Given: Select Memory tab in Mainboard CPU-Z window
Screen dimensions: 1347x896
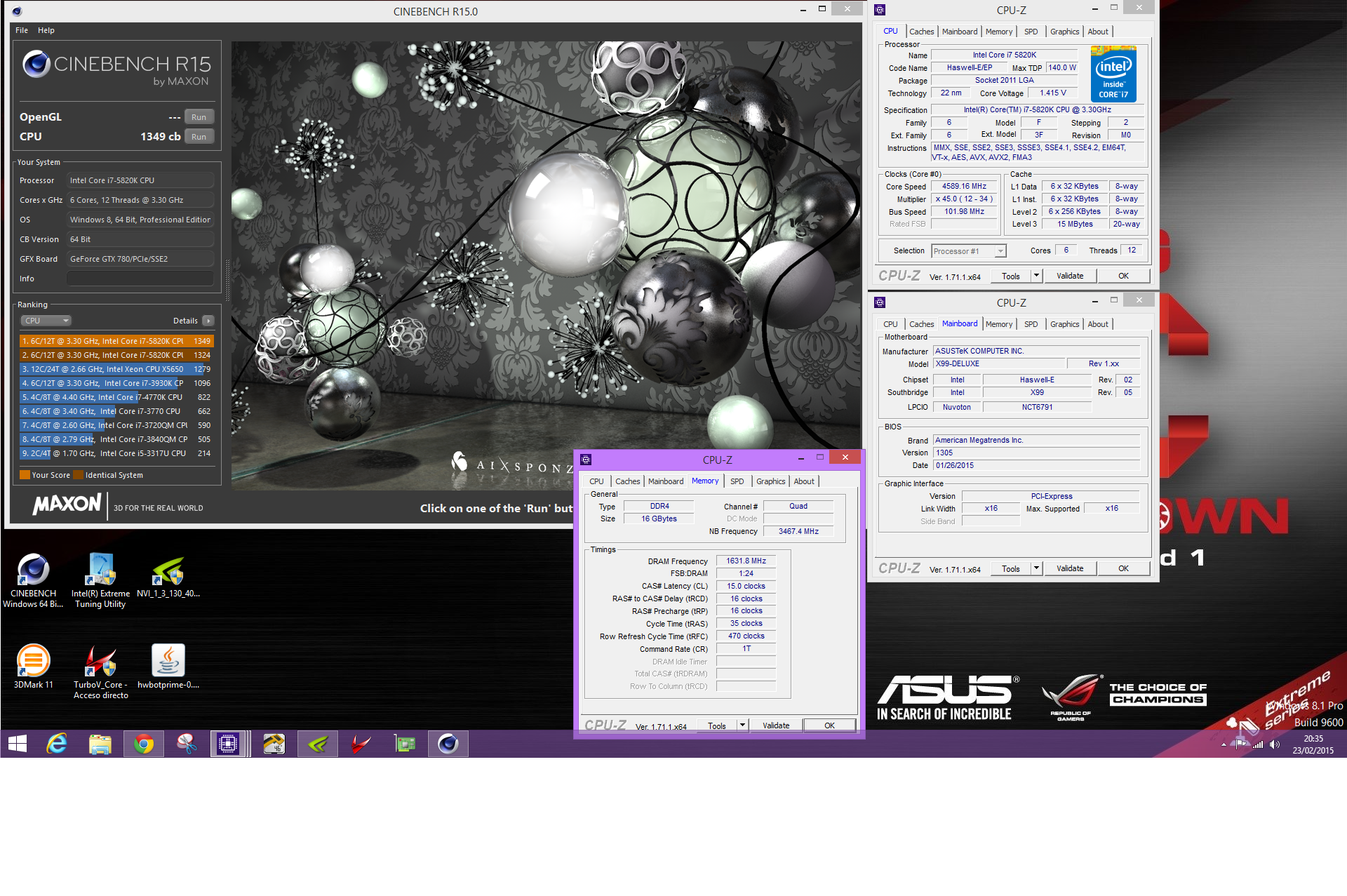Looking at the screenshot, I should (998, 324).
